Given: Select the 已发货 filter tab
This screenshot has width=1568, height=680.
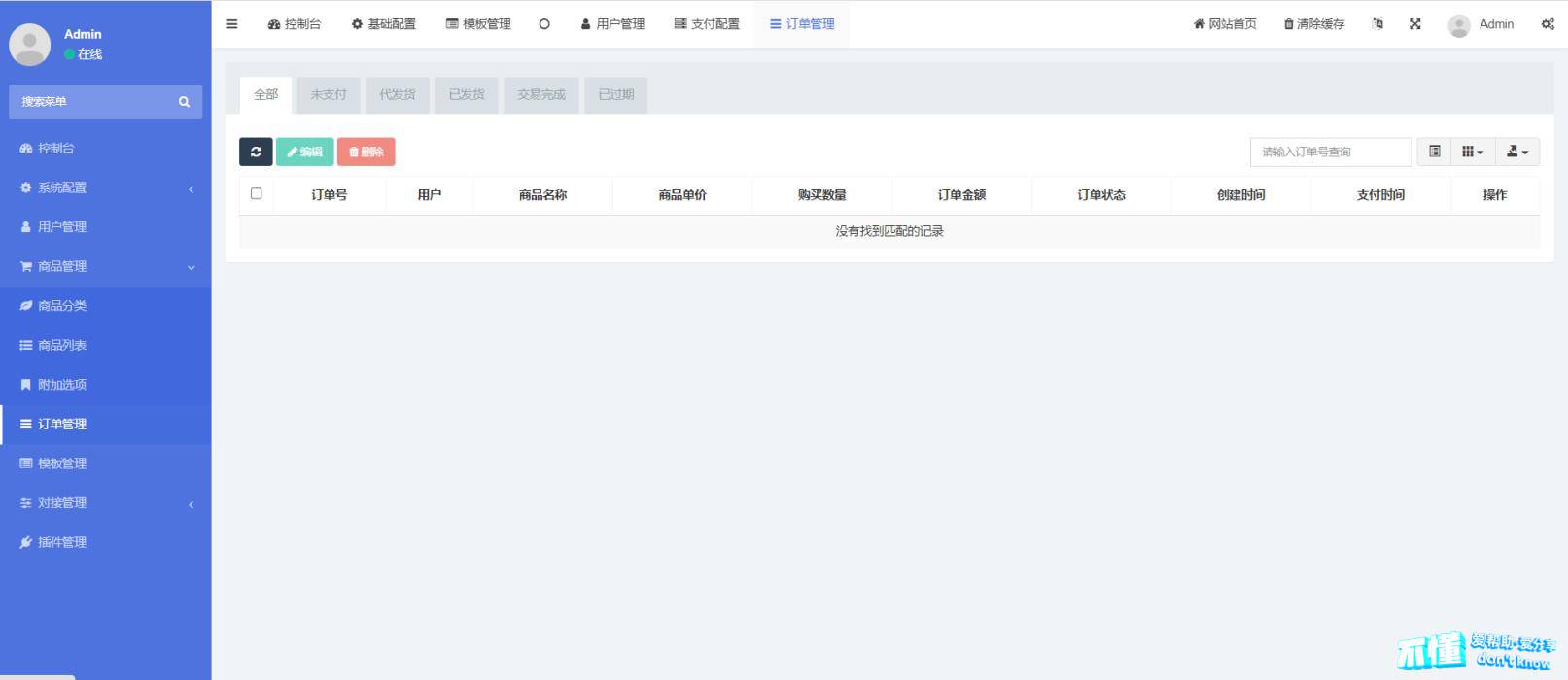Looking at the screenshot, I should tap(467, 95).
